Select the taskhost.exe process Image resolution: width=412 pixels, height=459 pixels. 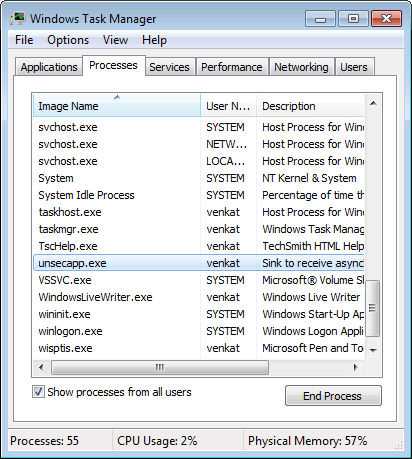199,212
